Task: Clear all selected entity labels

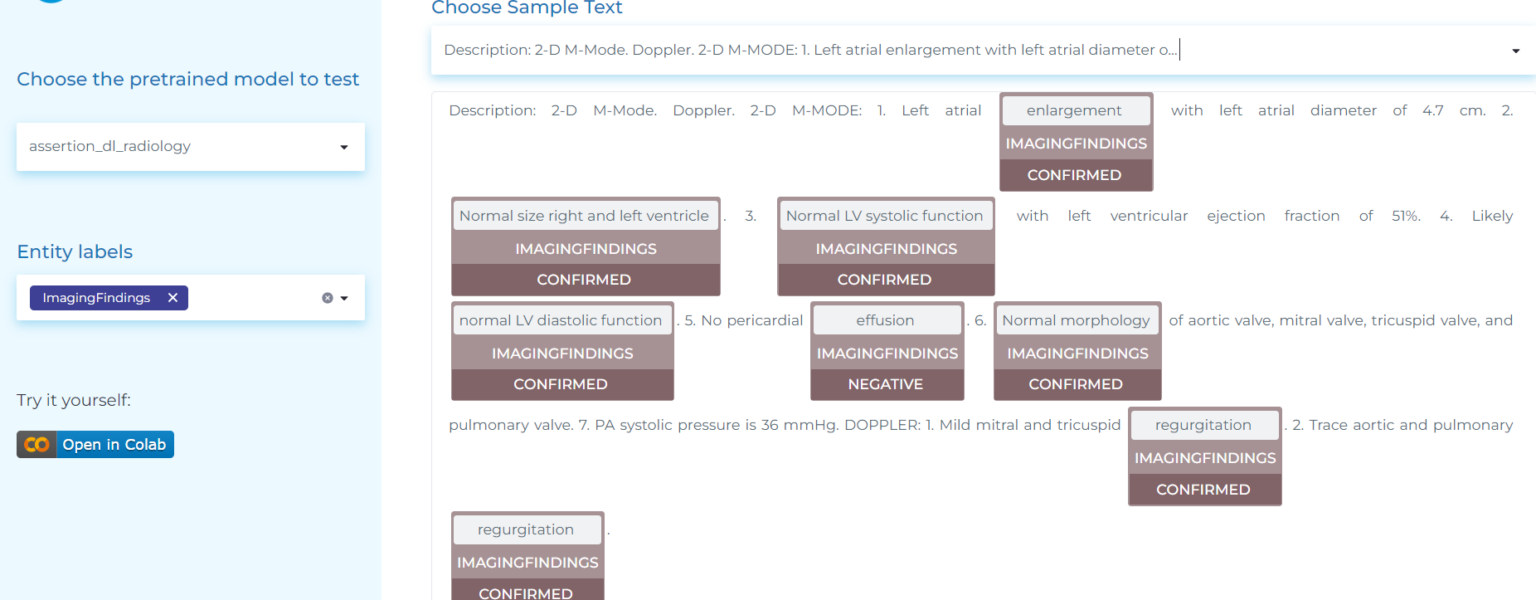Action: point(327,298)
